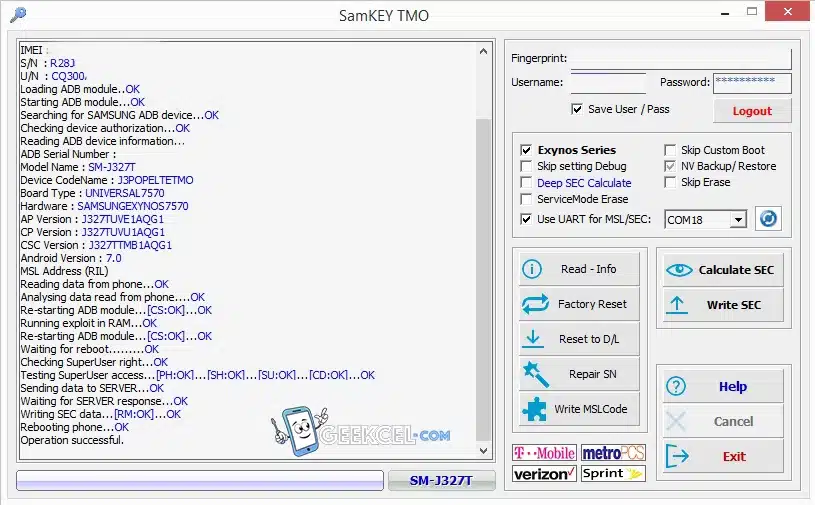This screenshot has width=815, height=505.
Task: Click the Calculate SEC button label
Action: 736,270
